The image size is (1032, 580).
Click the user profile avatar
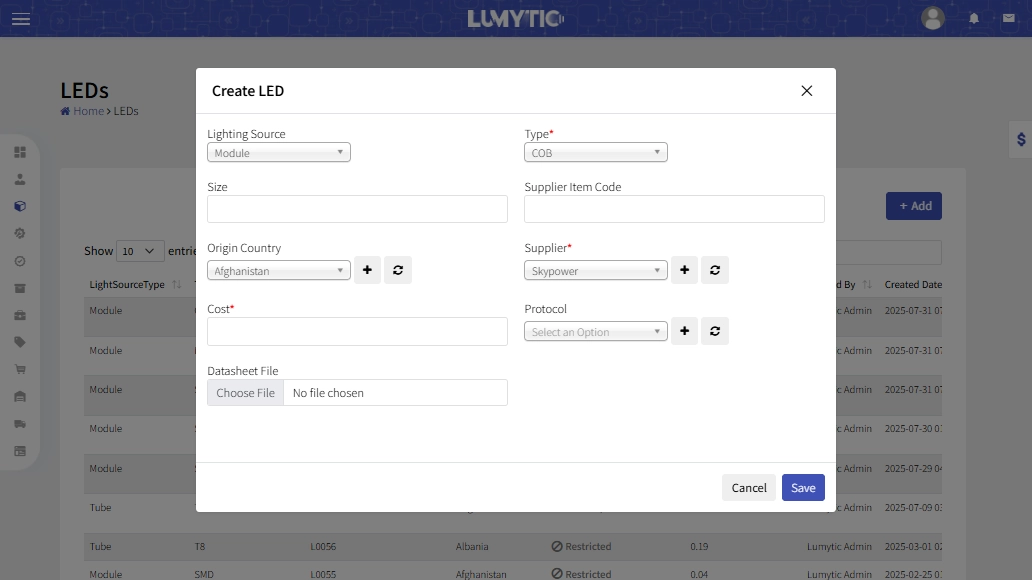pyautogui.click(x=933, y=18)
